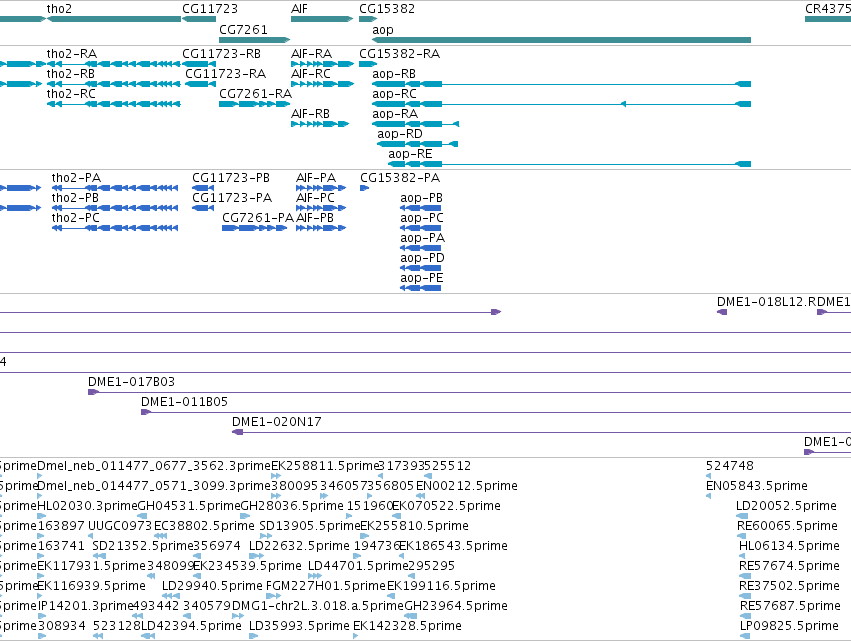The height and width of the screenshot is (641, 851).
Task: Select EST RE57674.5prime
Action: pos(790,566)
